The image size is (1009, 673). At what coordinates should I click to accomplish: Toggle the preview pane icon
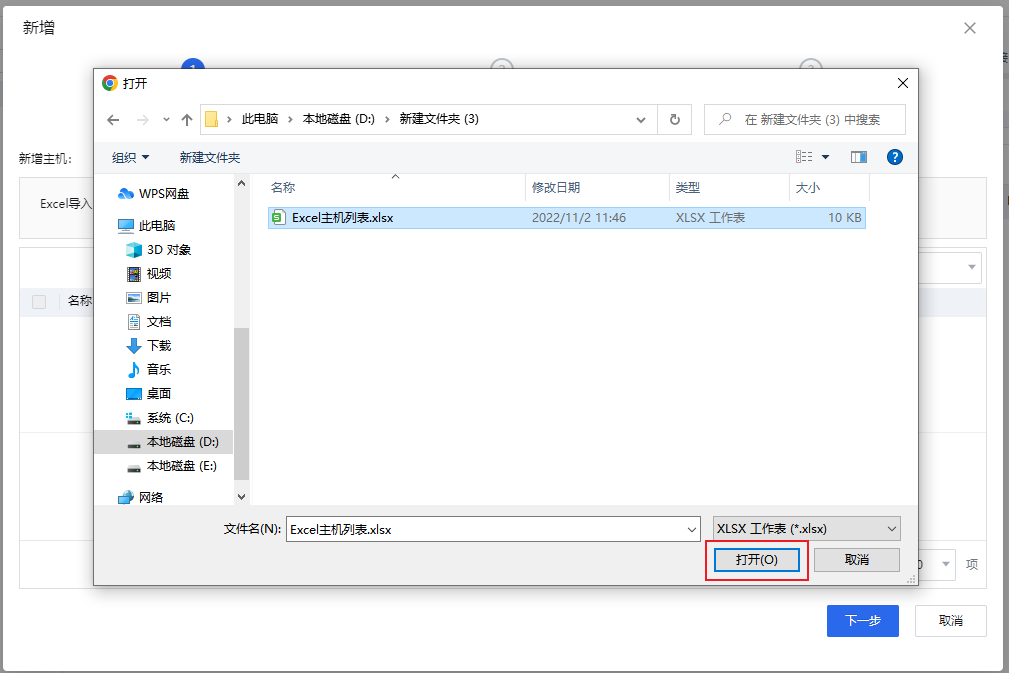click(x=858, y=157)
